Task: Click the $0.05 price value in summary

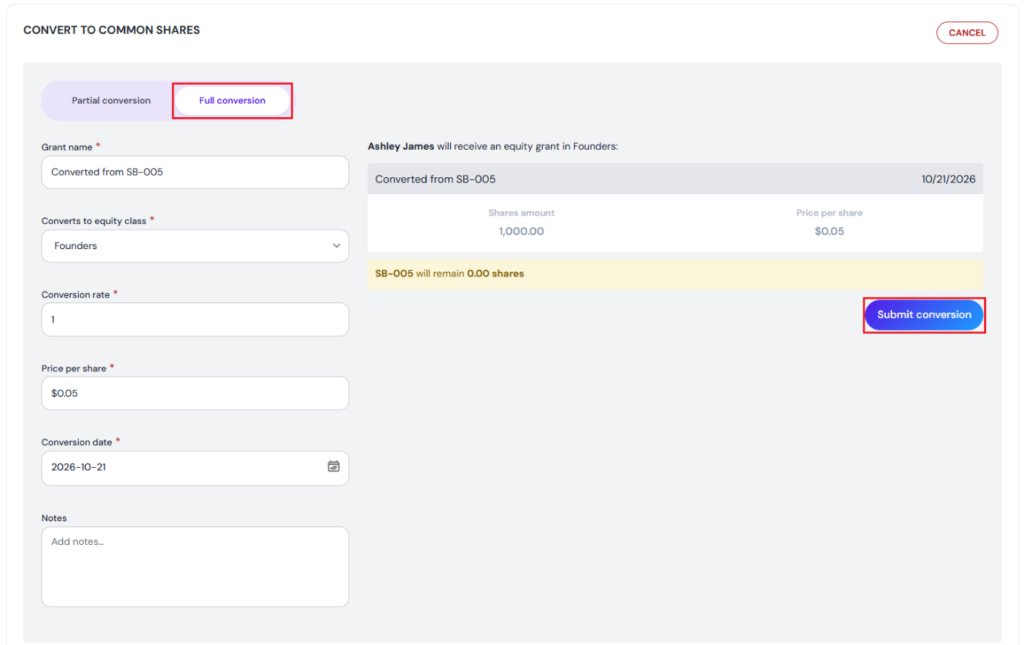Action: [x=829, y=231]
